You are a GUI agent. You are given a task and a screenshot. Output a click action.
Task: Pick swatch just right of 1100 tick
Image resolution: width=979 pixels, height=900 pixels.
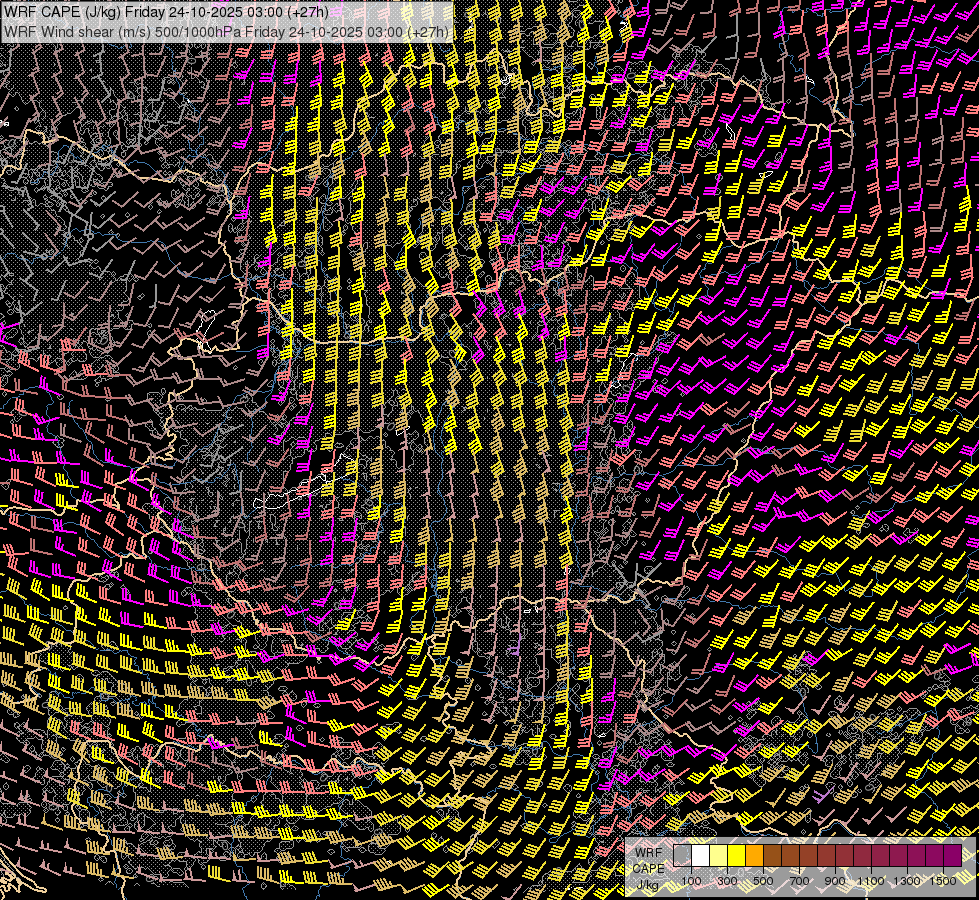click(880, 855)
